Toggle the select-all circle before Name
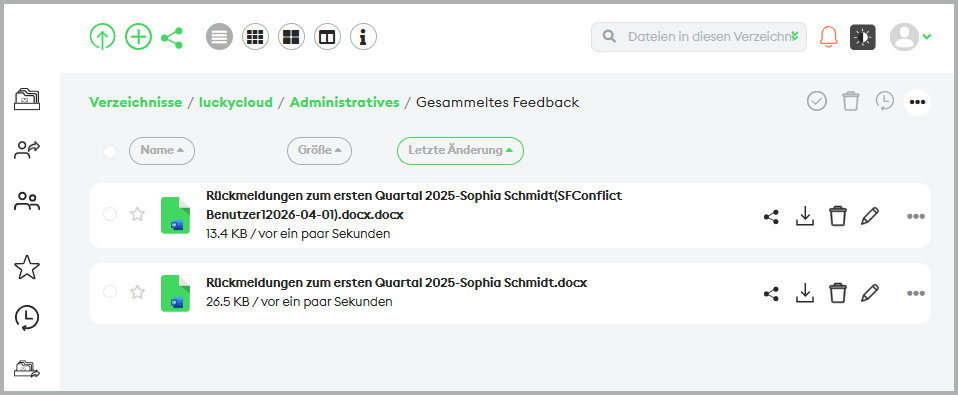This screenshot has height=395, width=958. point(110,151)
